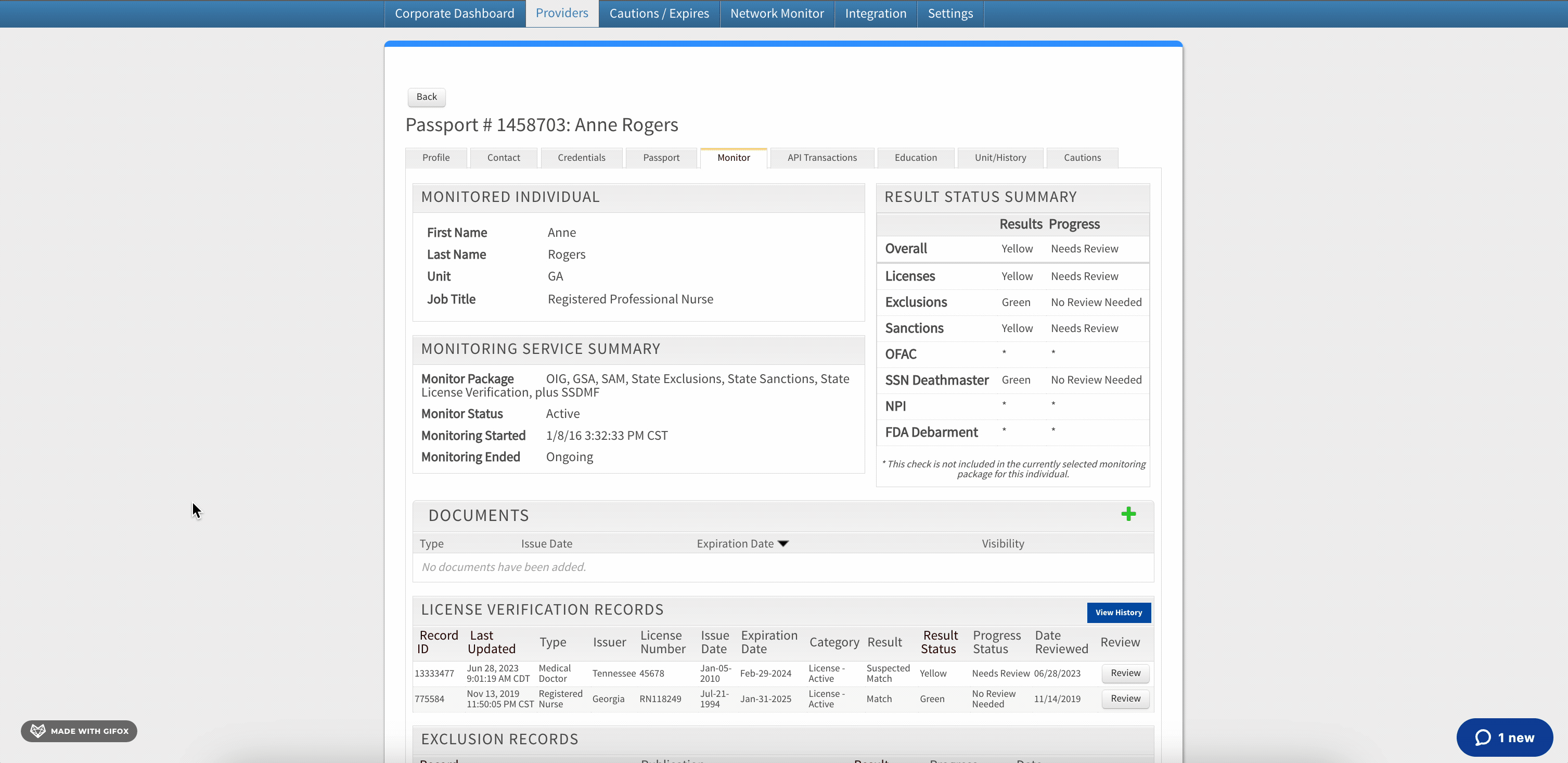1568x763 pixels.
Task: Open the Integration menu
Action: [876, 14]
